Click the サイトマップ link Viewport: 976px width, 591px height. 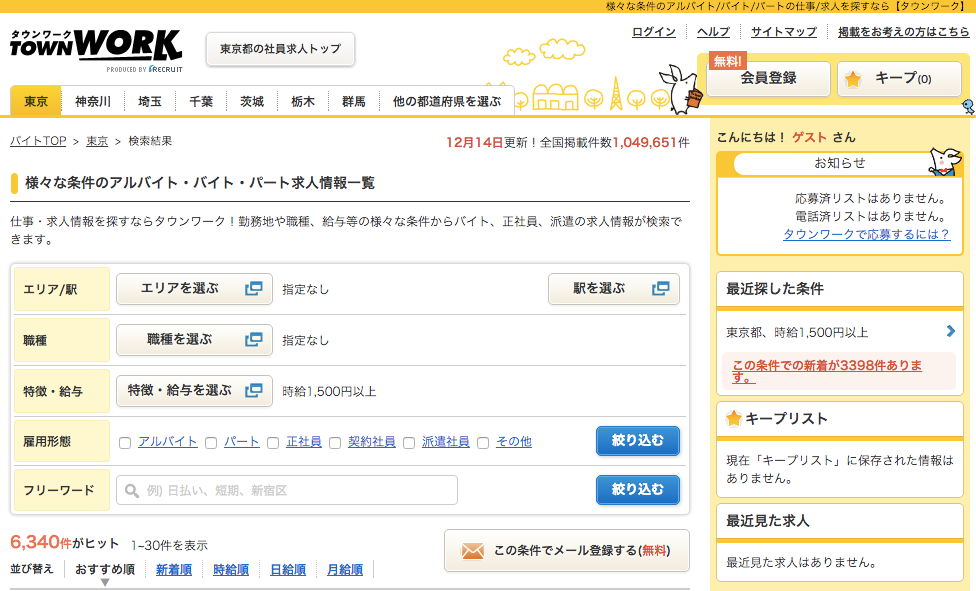pyautogui.click(x=784, y=32)
